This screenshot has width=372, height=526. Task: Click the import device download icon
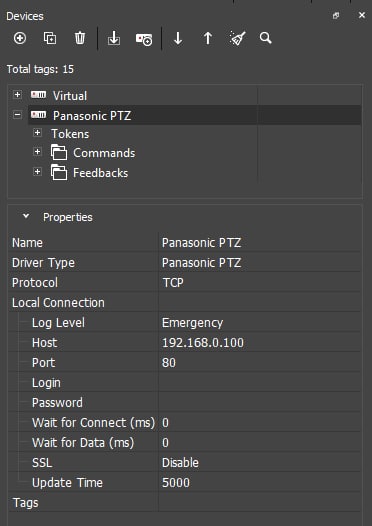(114, 38)
